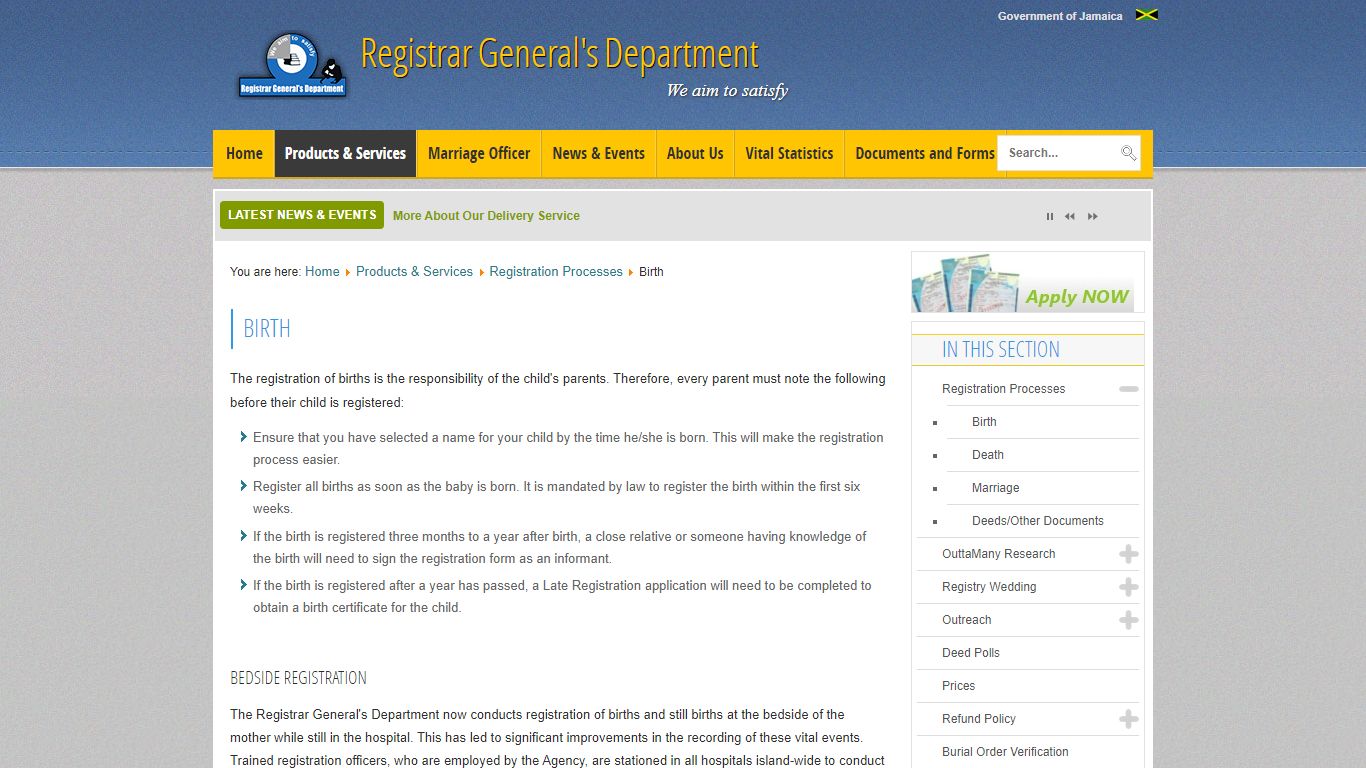Expand the OuttaMany Research section
The image size is (1366, 768).
pyautogui.click(x=1129, y=554)
